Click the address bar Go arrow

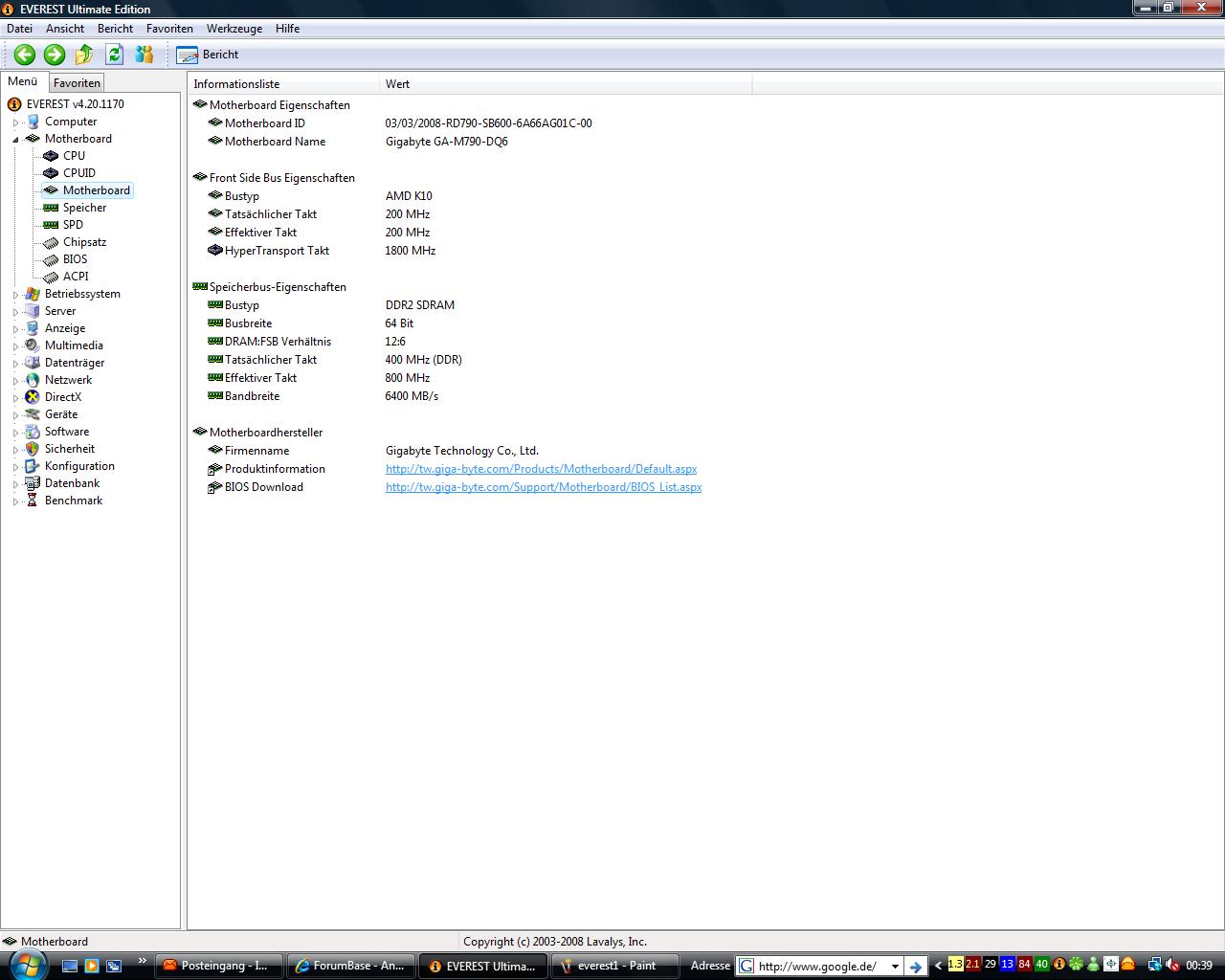(x=917, y=966)
